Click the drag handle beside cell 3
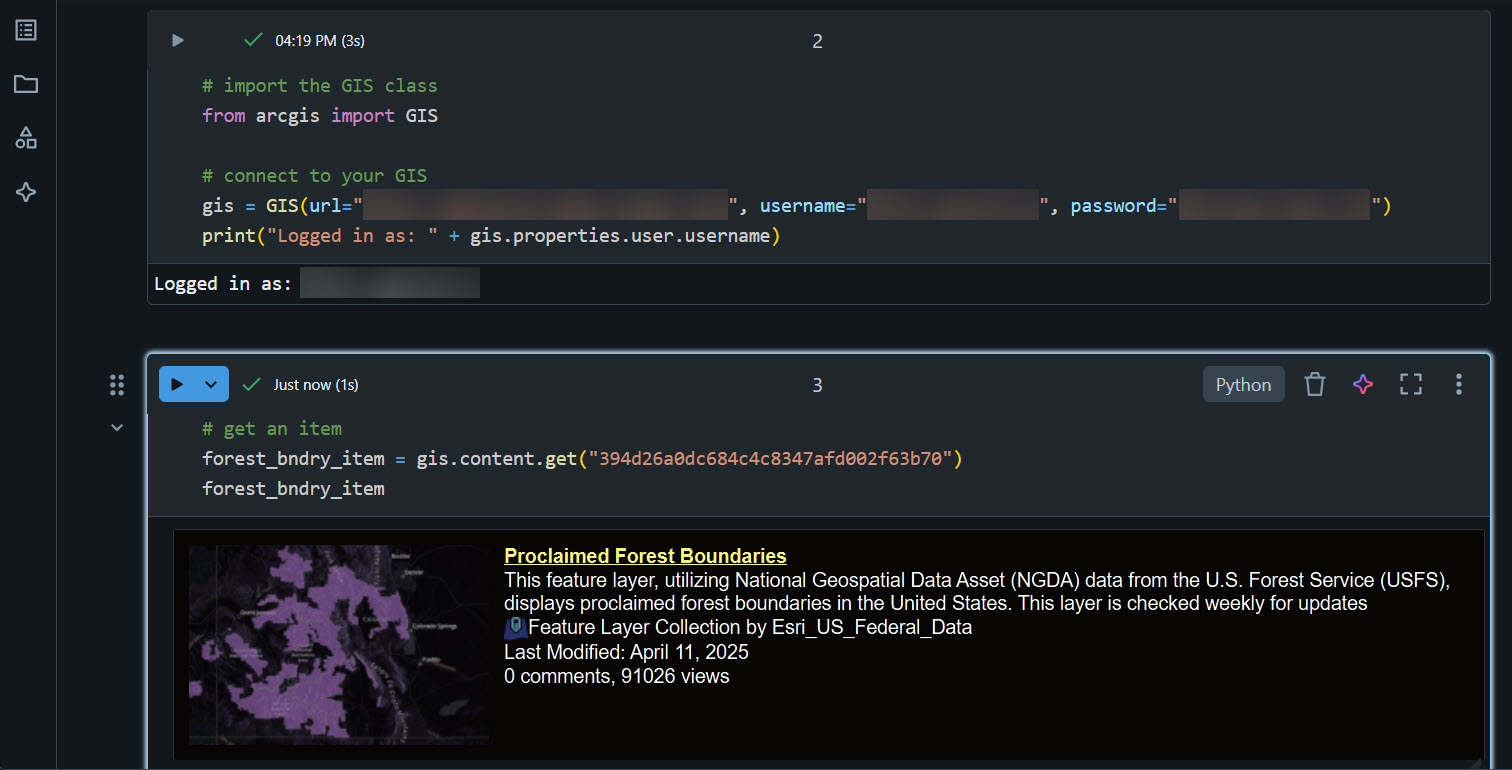 coord(117,385)
